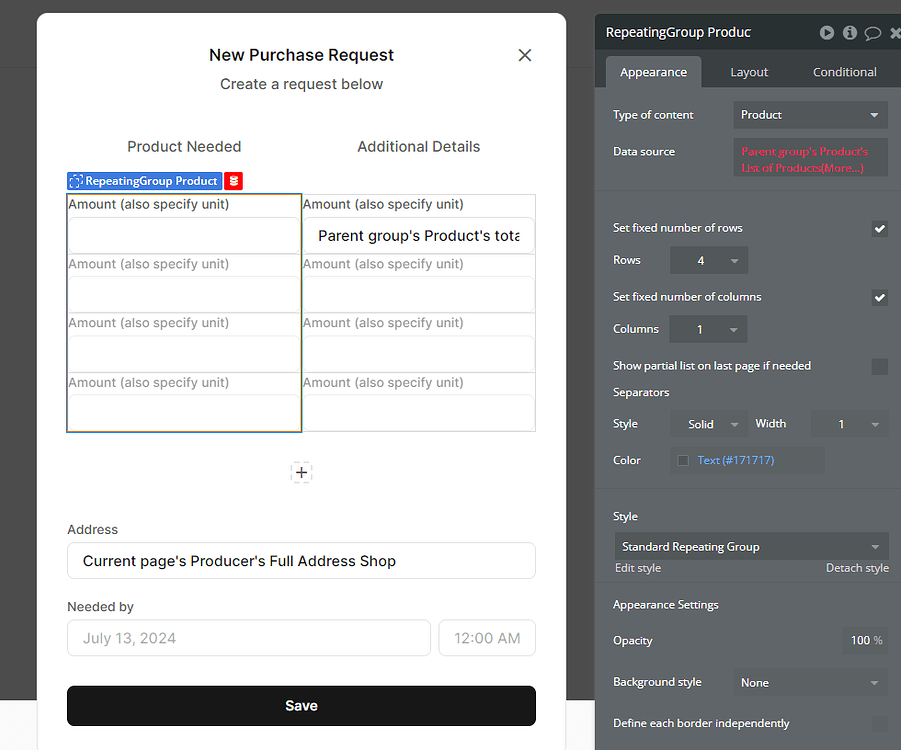The image size is (901, 750).
Task: Switch to the Layout tab
Action: tap(748, 71)
